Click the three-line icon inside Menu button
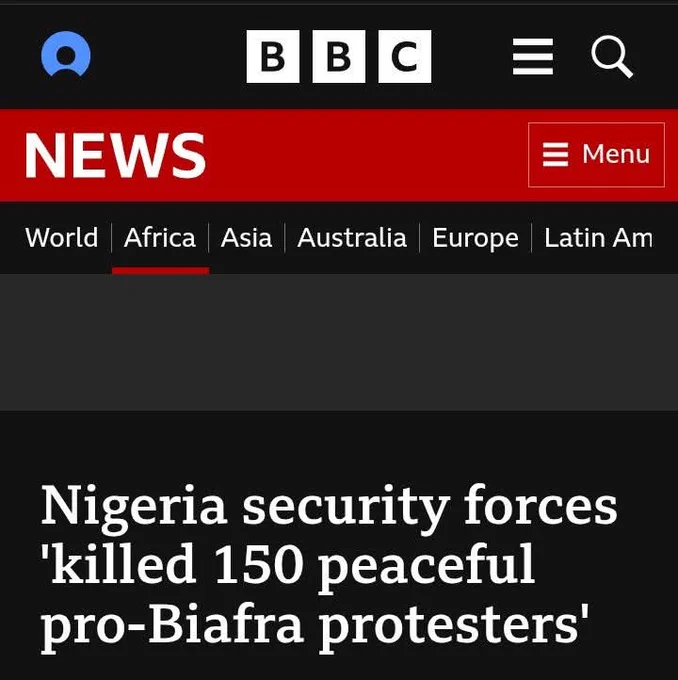The width and height of the screenshot is (678, 680). coord(555,154)
